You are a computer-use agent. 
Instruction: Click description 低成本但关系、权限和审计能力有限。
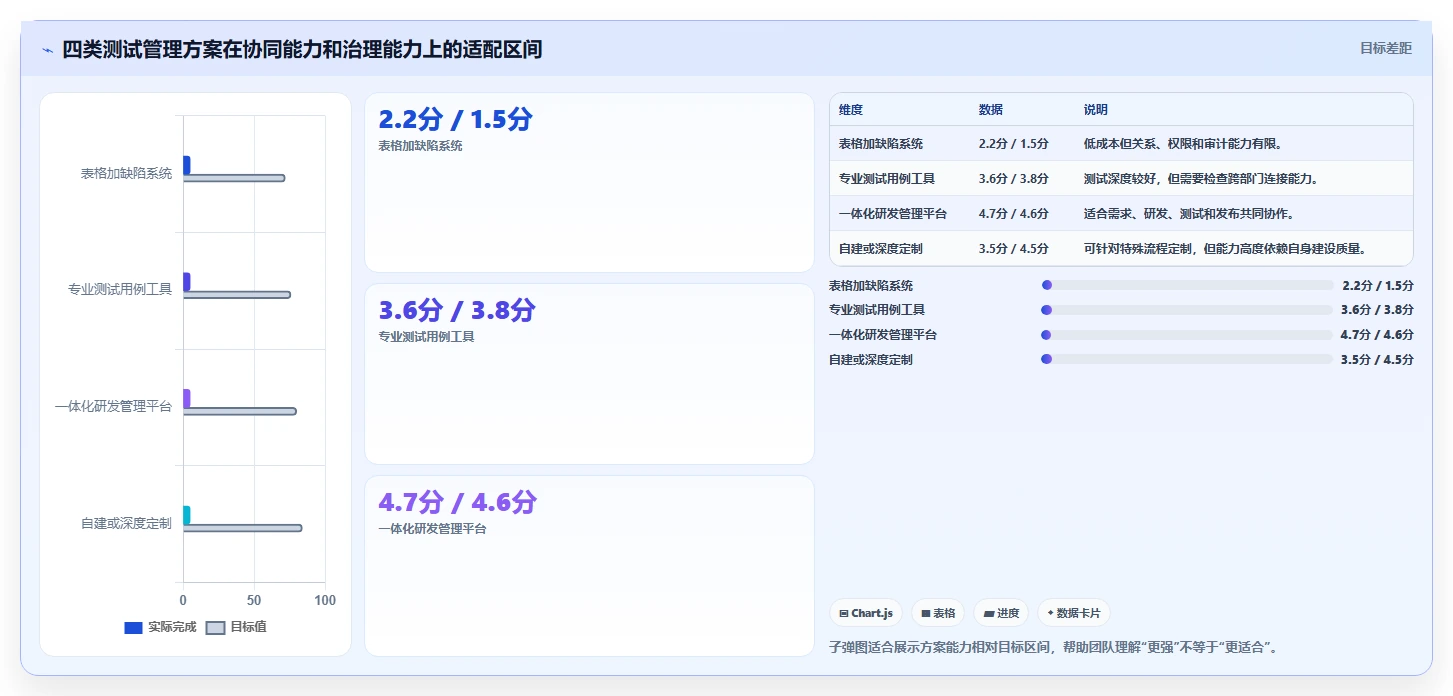1183,144
